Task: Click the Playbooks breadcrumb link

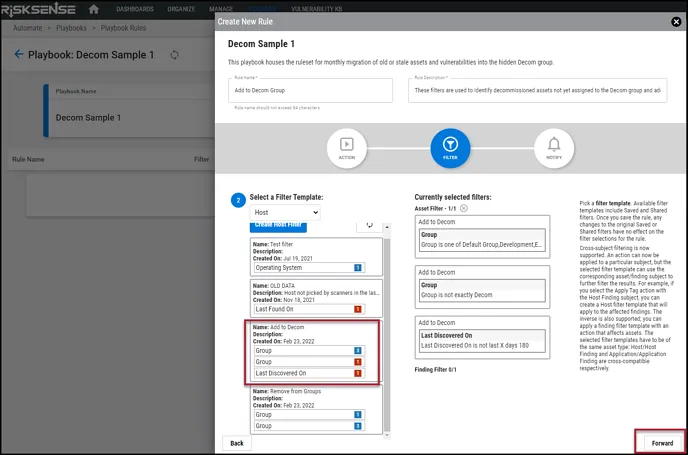Action: pos(71,28)
